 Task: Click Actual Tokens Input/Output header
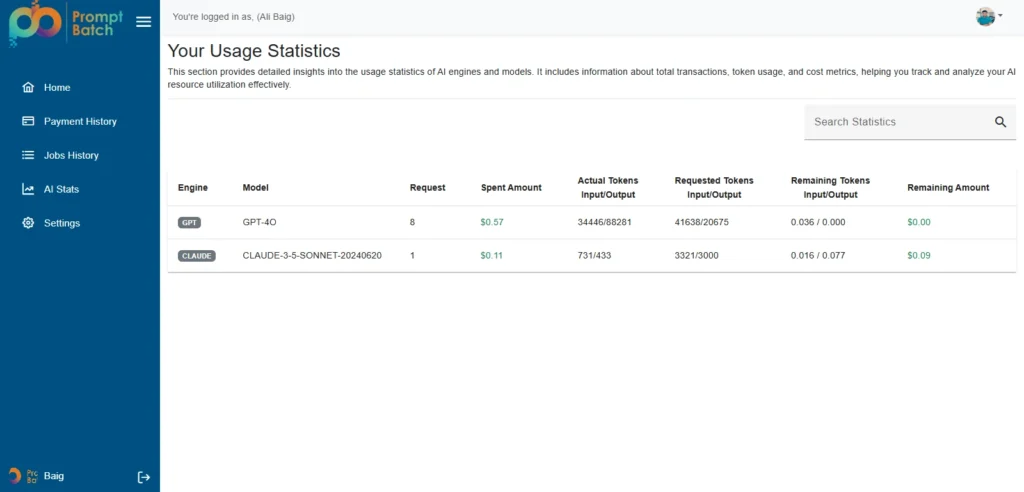pyautogui.click(x=608, y=188)
